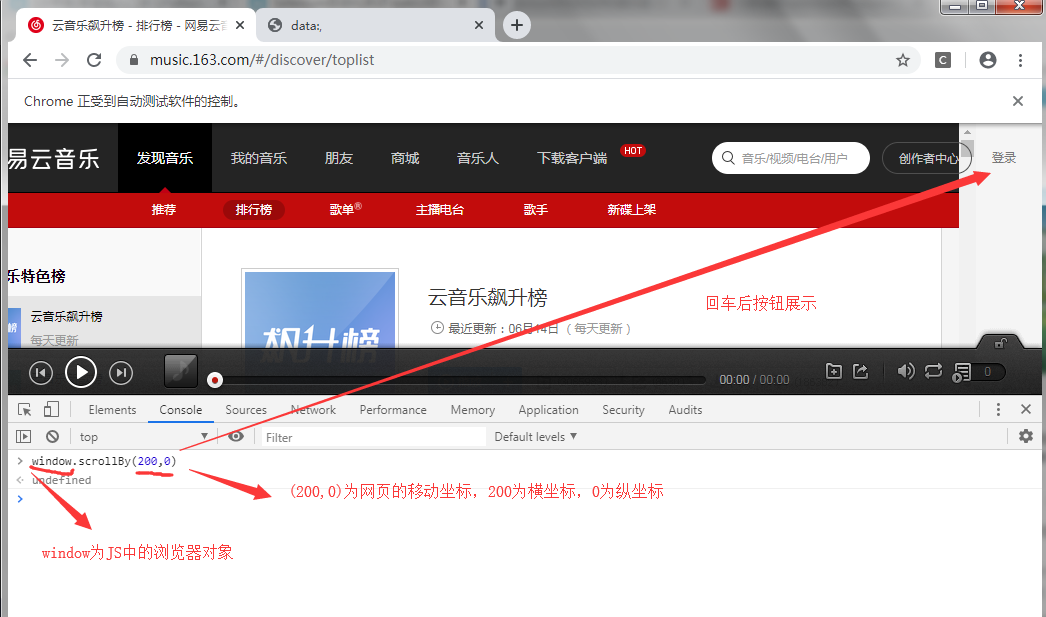Close the 云音乐飙升榜 browser tab
This screenshot has height=617, width=1046.
(240, 25)
